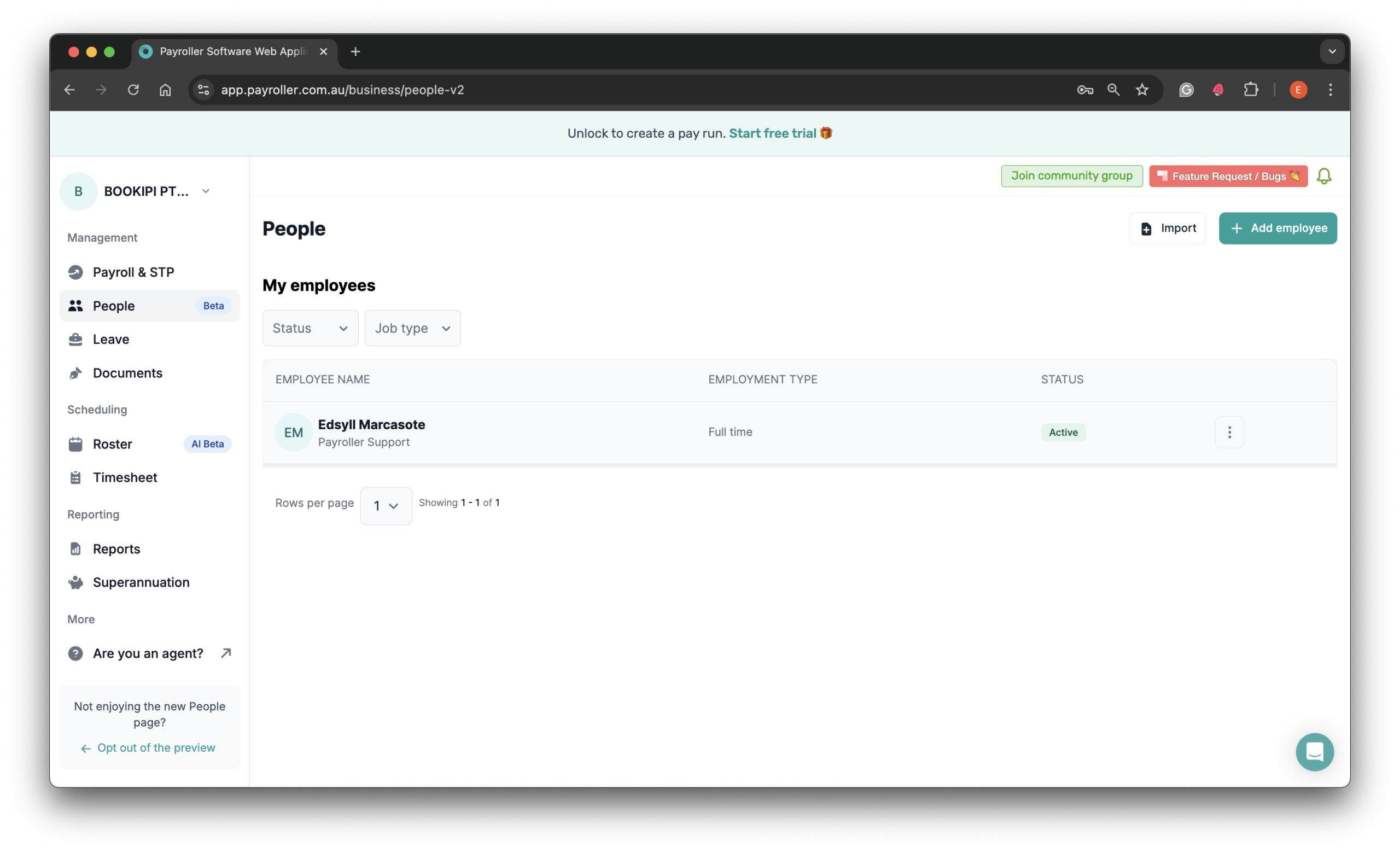Click the Import button
The height and width of the screenshot is (853, 1400).
(1168, 227)
